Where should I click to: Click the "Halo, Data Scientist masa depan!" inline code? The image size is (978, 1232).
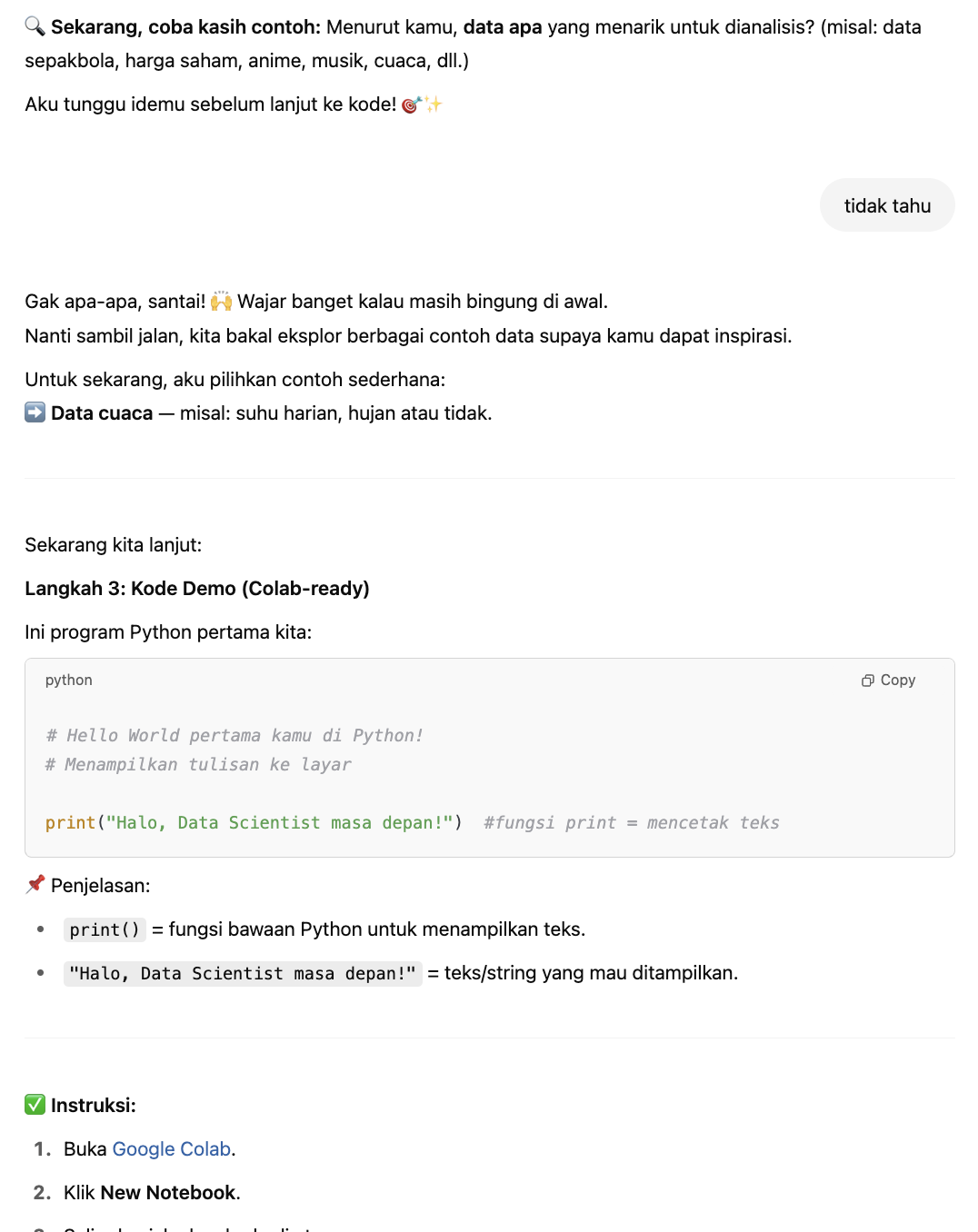pyautogui.click(x=243, y=973)
